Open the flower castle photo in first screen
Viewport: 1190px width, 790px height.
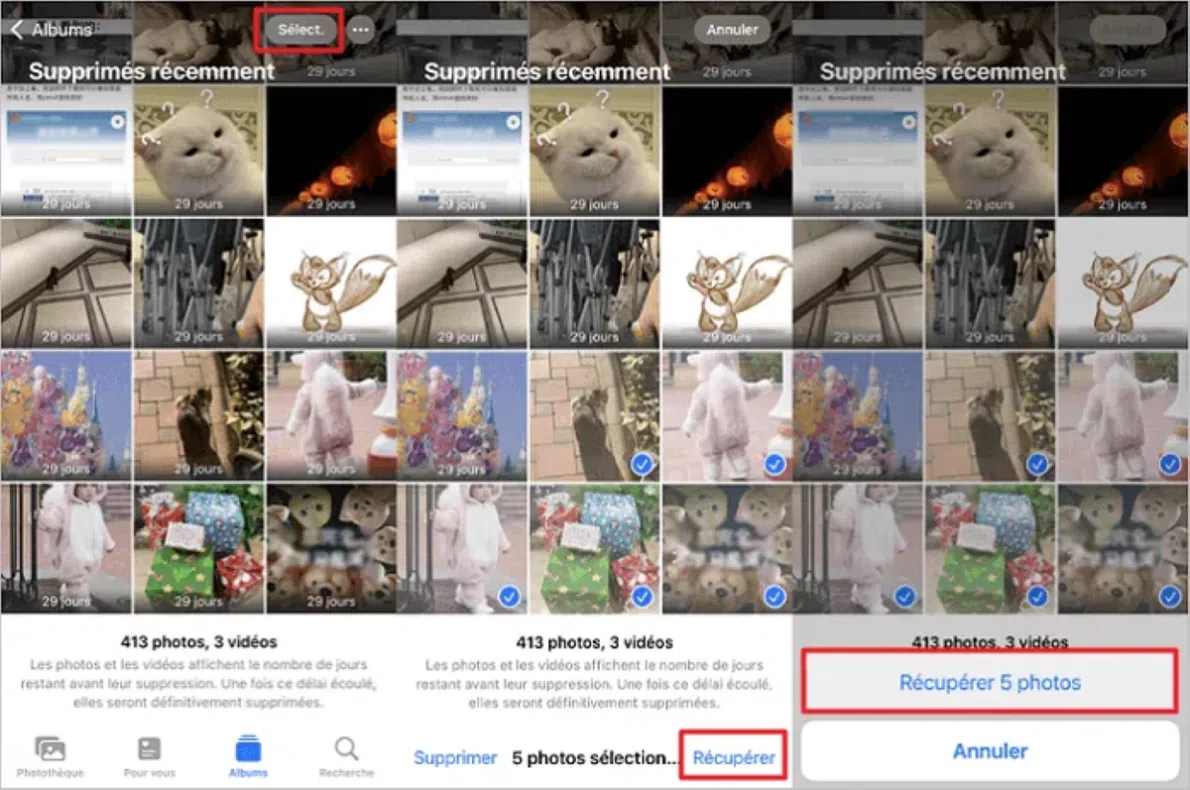(x=66, y=415)
